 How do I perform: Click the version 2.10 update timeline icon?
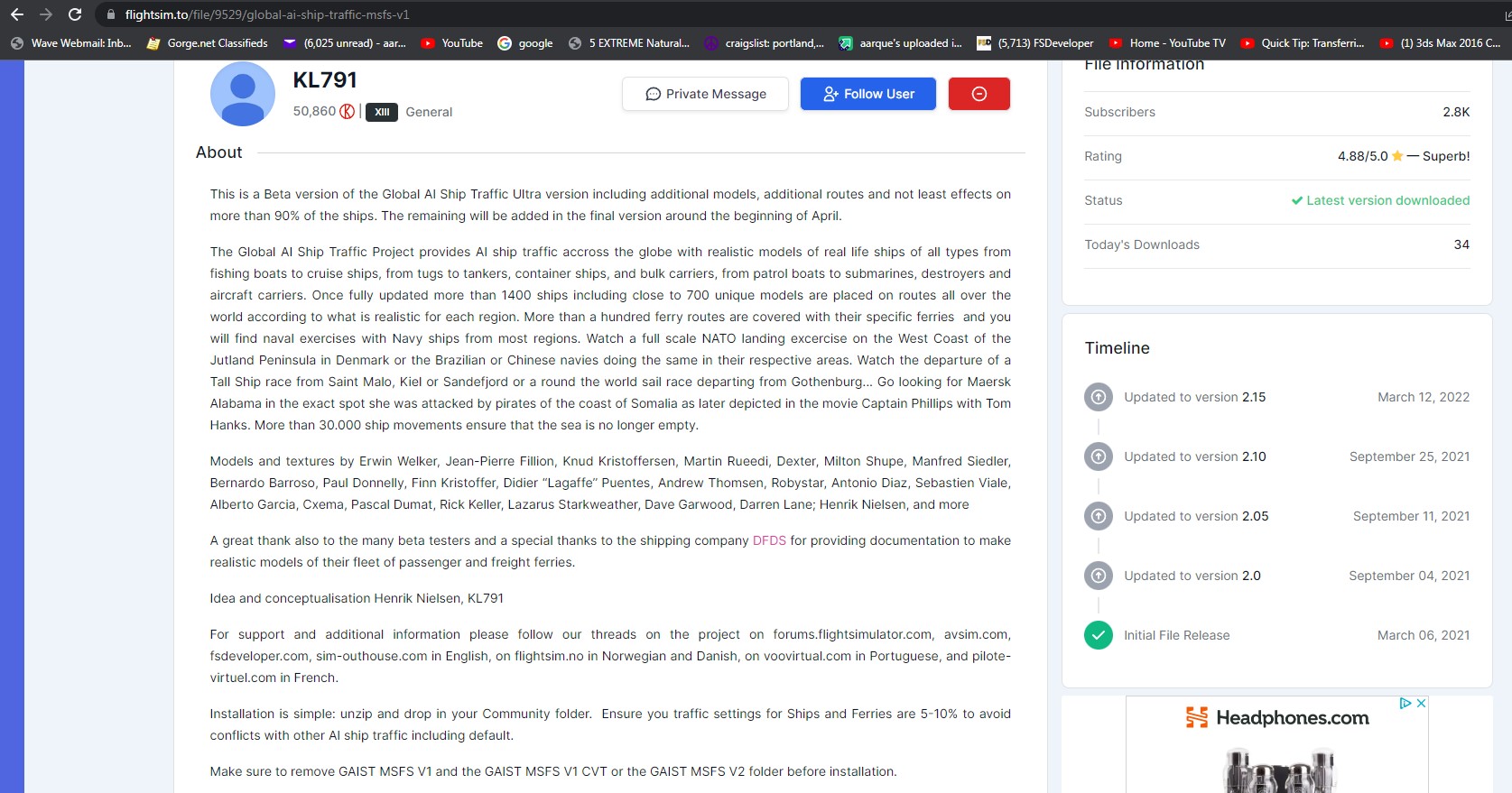(x=1098, y=456)
